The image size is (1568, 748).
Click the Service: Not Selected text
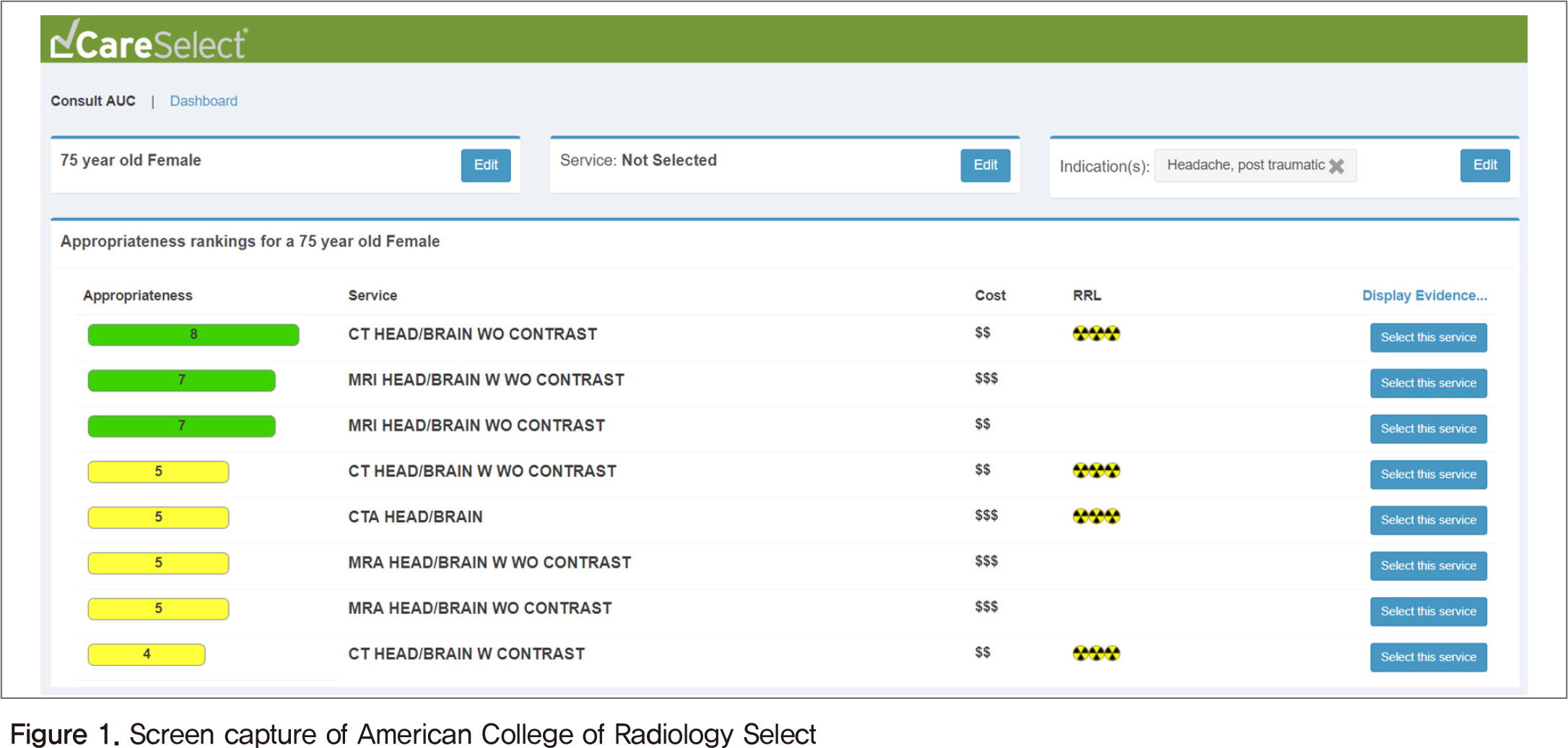[x=638, y=160]
